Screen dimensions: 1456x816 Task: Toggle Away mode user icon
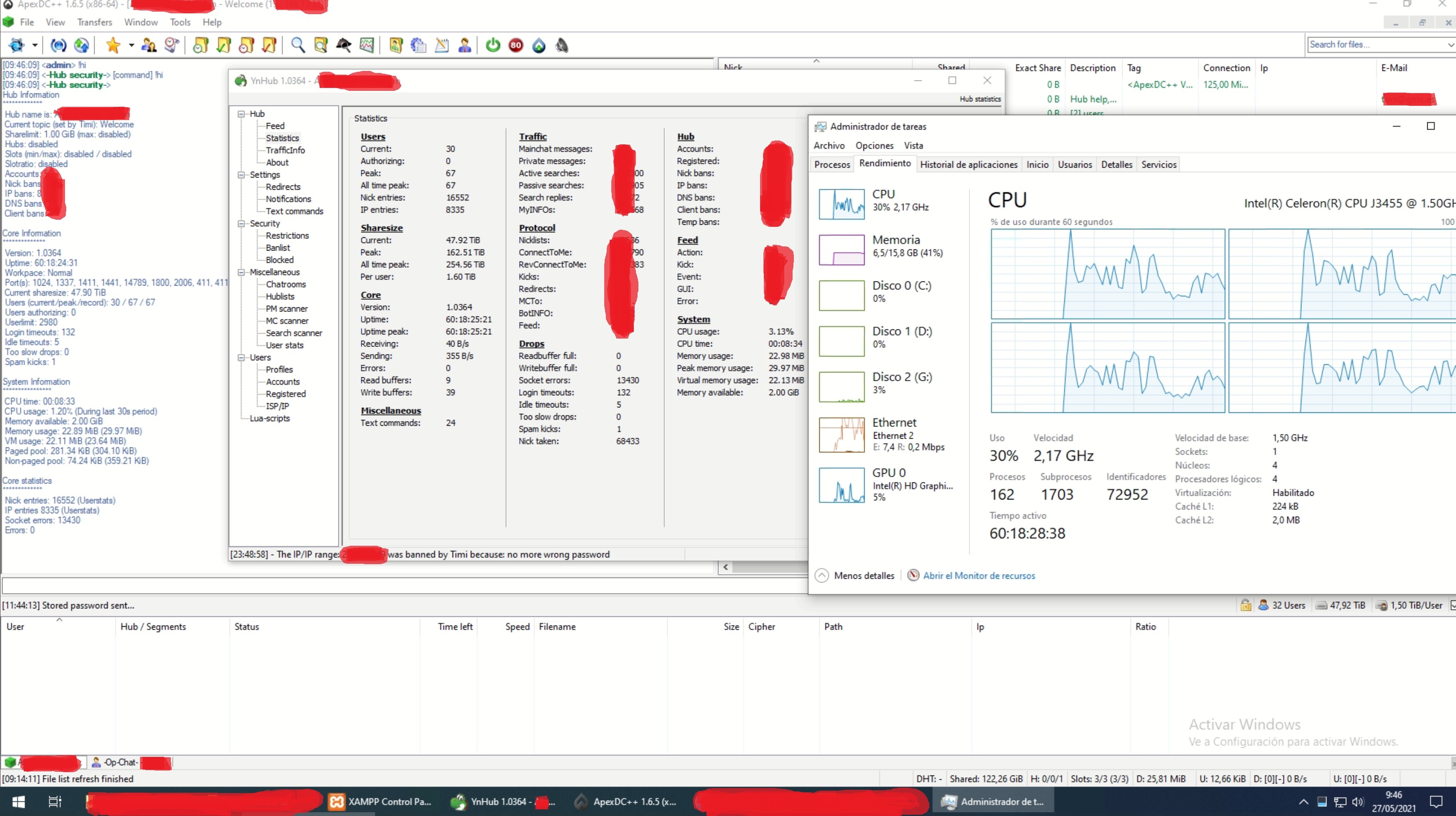click(x=465, y=45)
